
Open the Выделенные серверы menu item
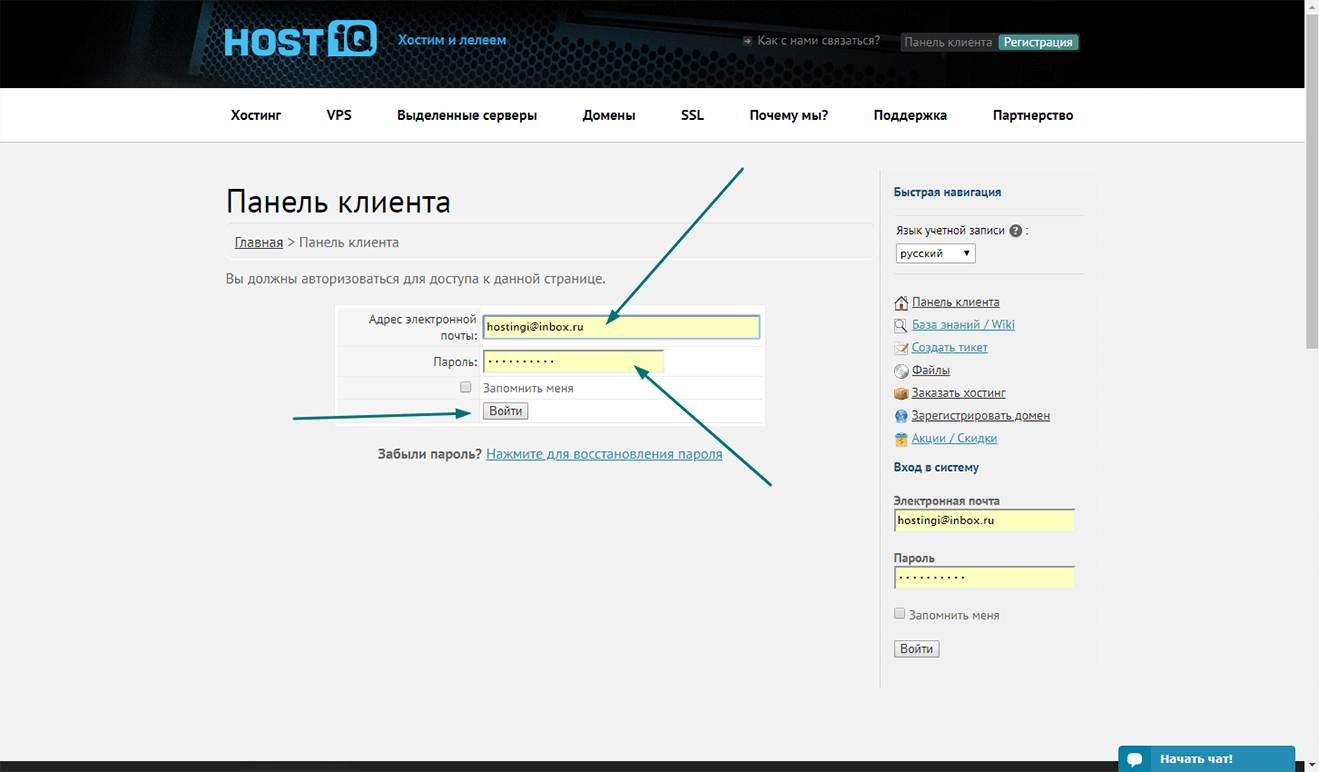click(x=467, y=115)
